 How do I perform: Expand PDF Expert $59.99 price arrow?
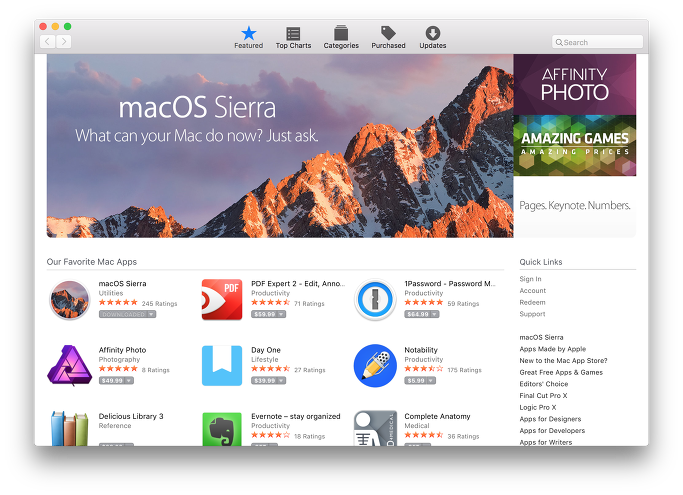pos(281,314)
